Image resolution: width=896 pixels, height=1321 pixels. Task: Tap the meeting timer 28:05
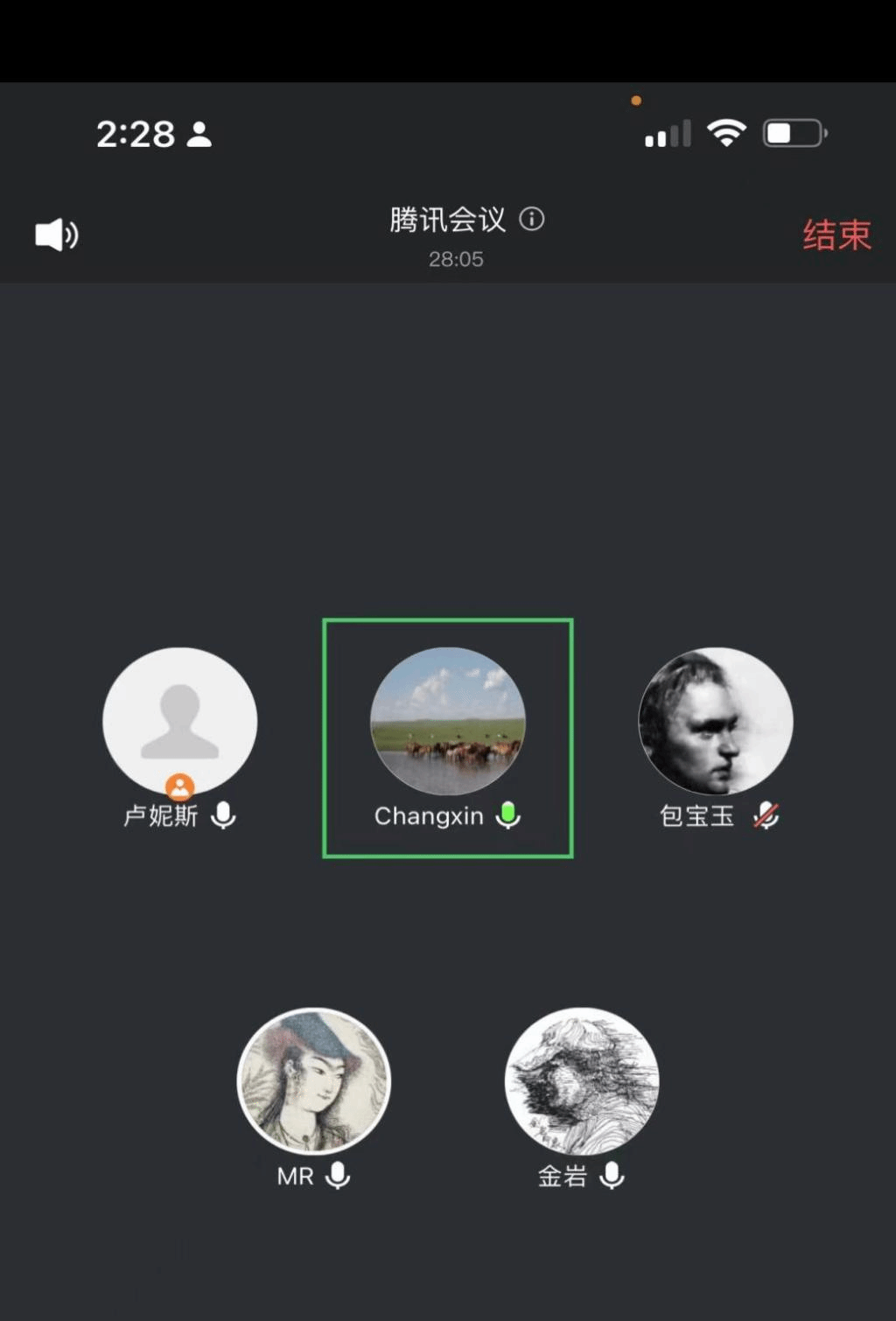point(456,259)
